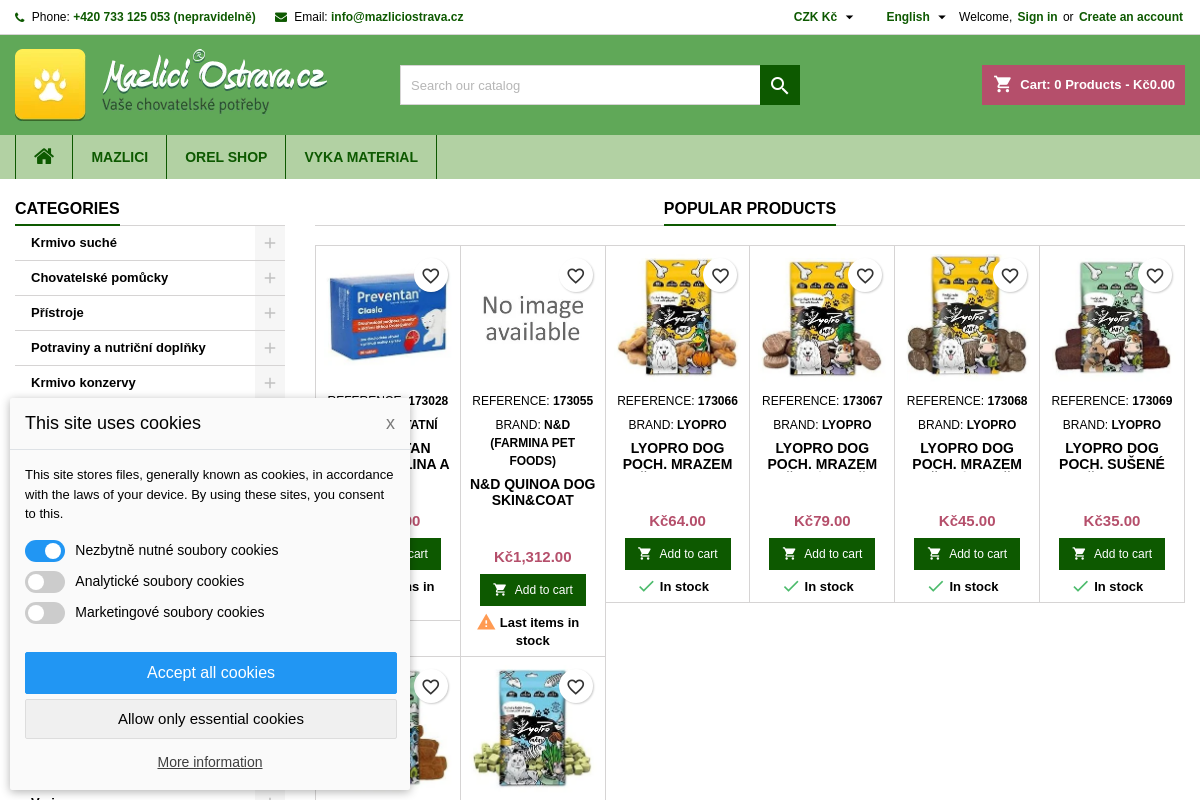Click wishlist heart on Lyopro product 173066
The height and width of the screenshot is (800, 1200).
click(x=720, y=276)
